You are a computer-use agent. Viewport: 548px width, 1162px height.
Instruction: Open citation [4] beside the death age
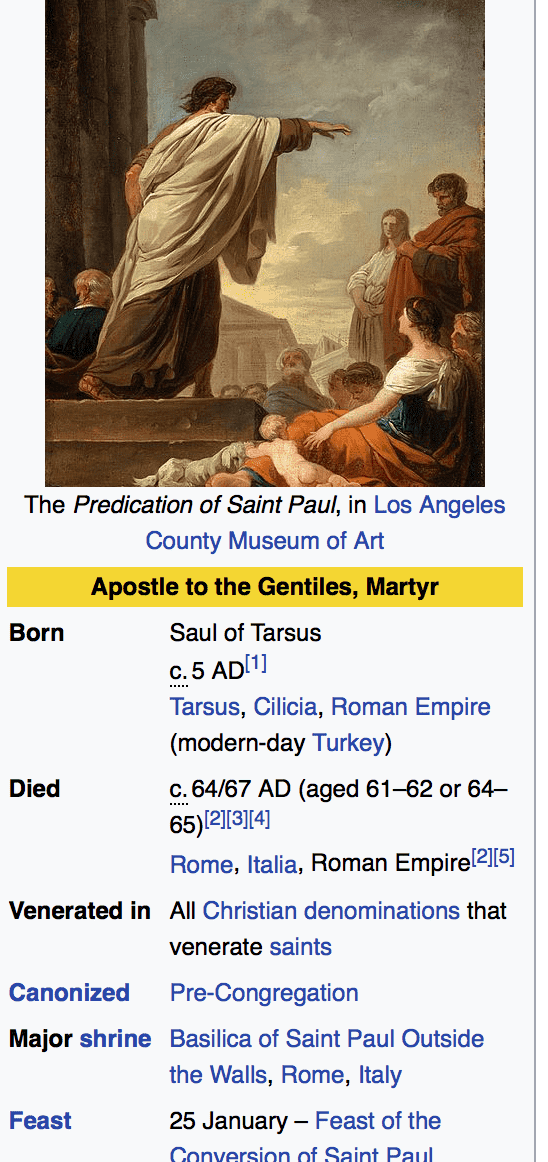260,820
